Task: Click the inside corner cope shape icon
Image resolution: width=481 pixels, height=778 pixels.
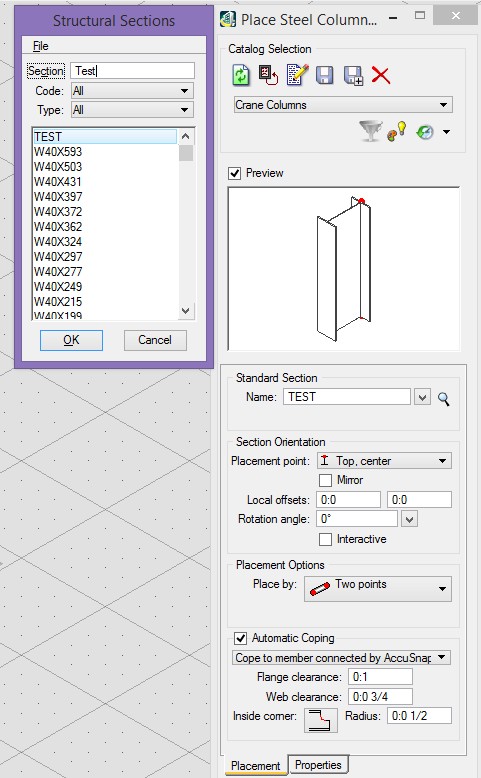Action: (320, 720)
